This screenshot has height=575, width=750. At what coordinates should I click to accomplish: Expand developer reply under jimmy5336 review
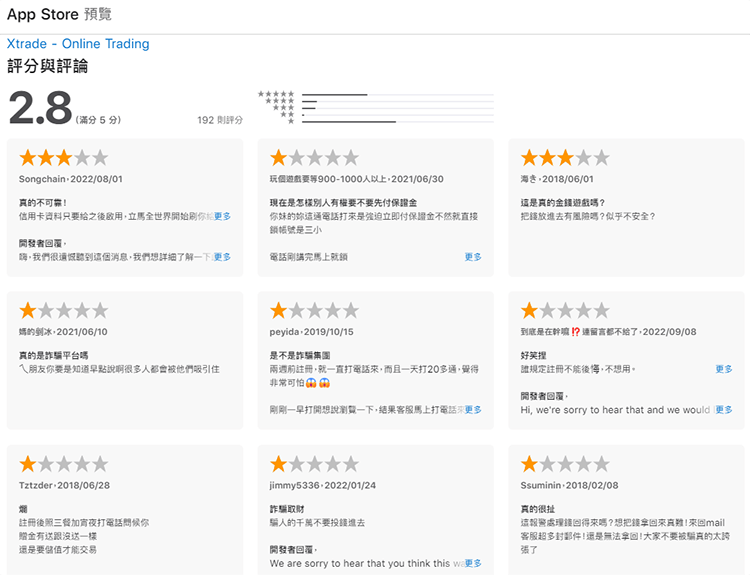tap(473, 563)
